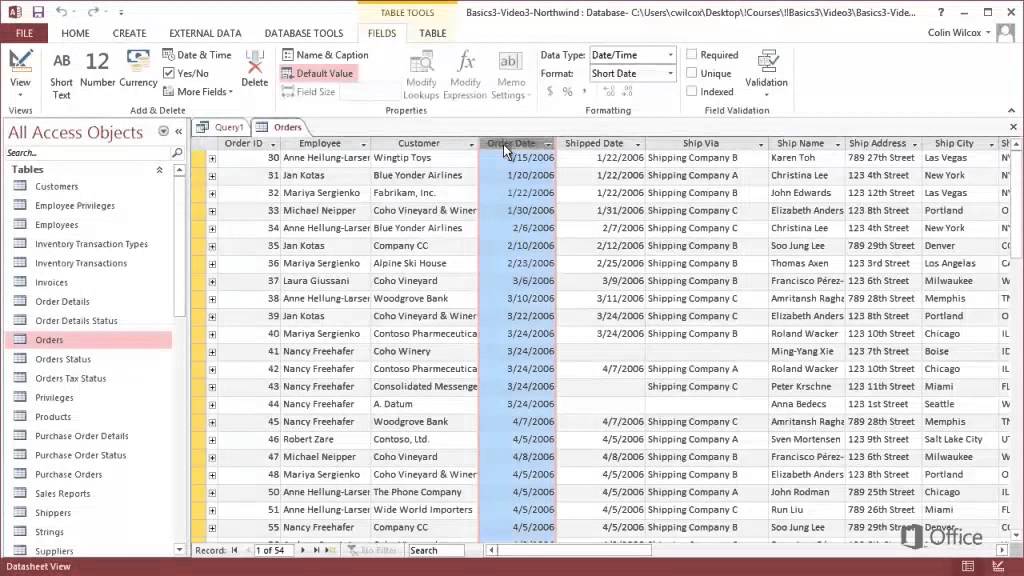Open Customer column filter arrow

(471, 144)
